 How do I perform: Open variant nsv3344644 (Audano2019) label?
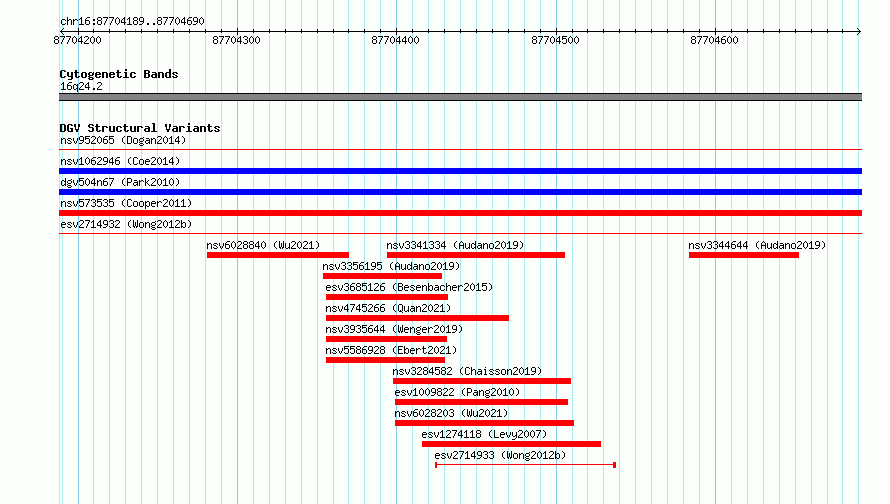(x=757, y=245)
